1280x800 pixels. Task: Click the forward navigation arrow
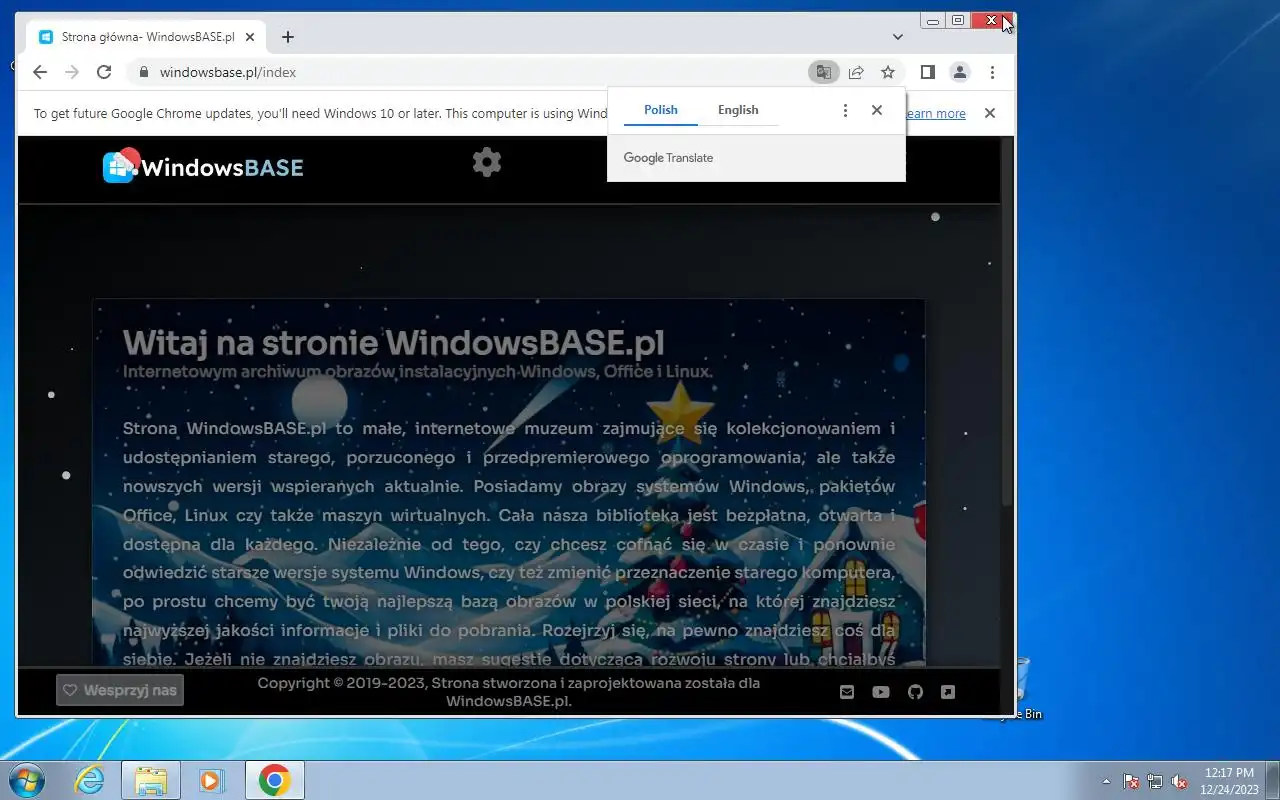click(72, 72)
